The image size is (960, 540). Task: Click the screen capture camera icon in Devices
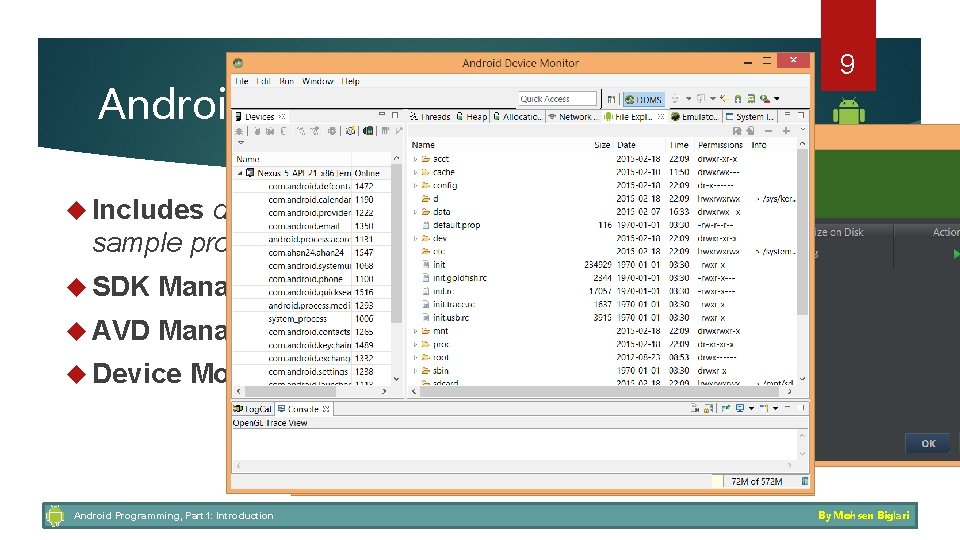coord(368,131)
